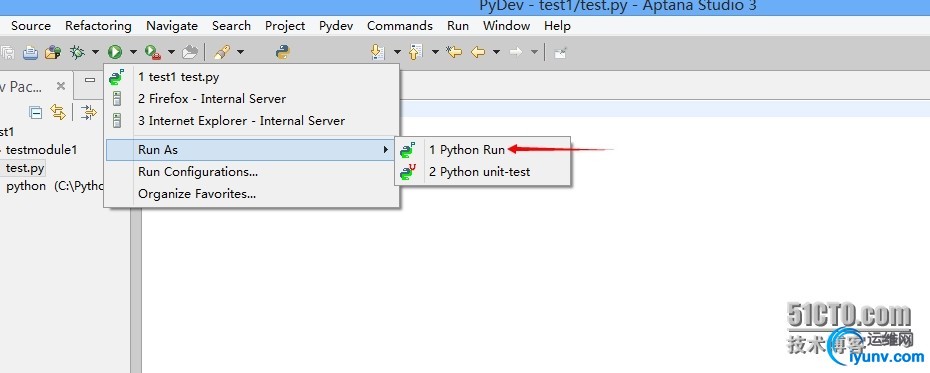Click Next Annotation down-arrow icon
The image size is (930, 373).
[x=377, y=52]
